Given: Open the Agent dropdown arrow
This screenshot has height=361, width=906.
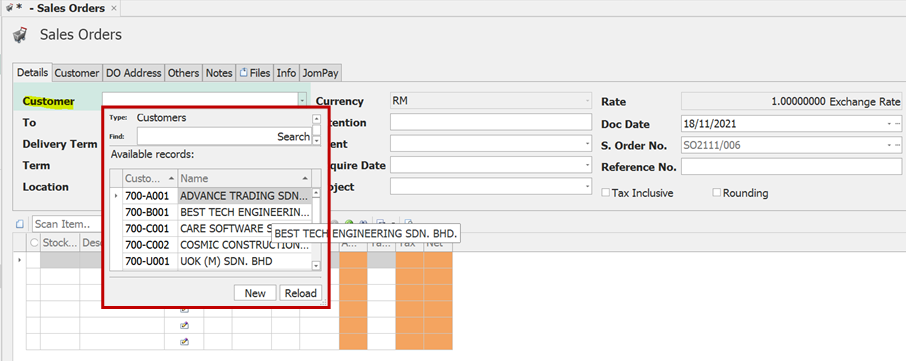Looking at the screenshot, I should [x=588, y=143].
